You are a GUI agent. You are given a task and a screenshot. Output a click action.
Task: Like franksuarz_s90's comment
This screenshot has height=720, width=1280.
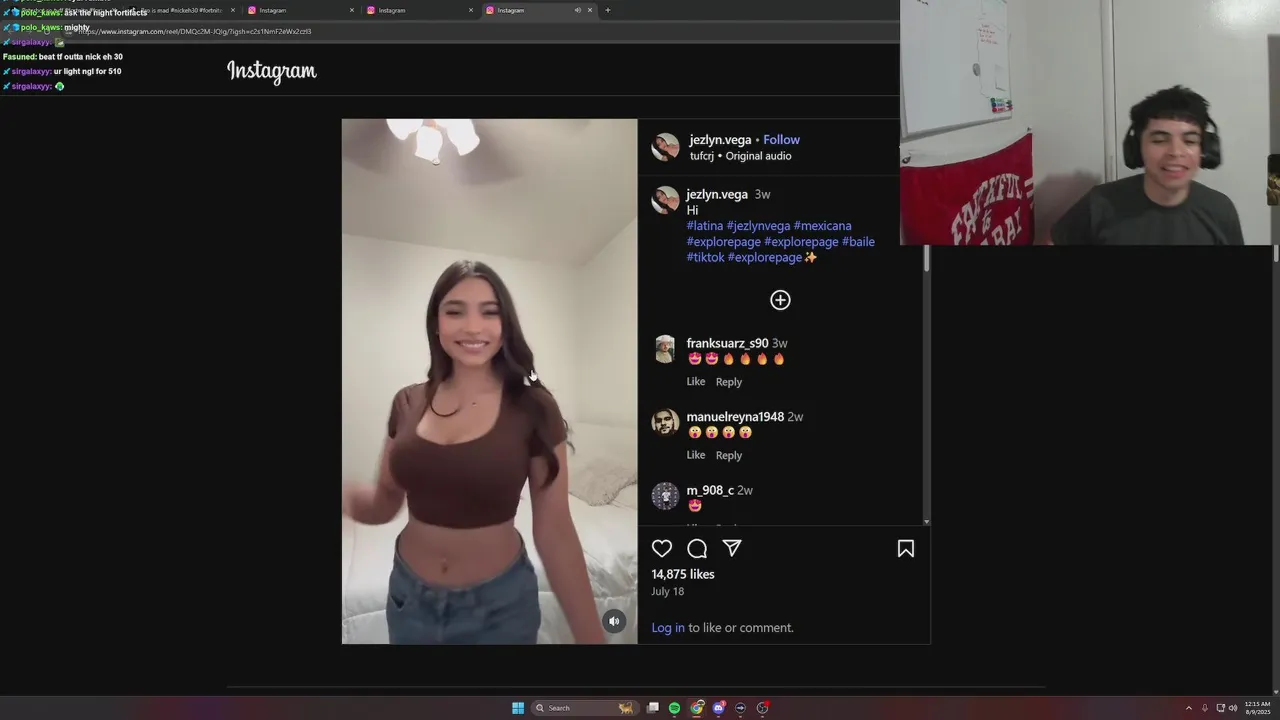pos(696,382)
